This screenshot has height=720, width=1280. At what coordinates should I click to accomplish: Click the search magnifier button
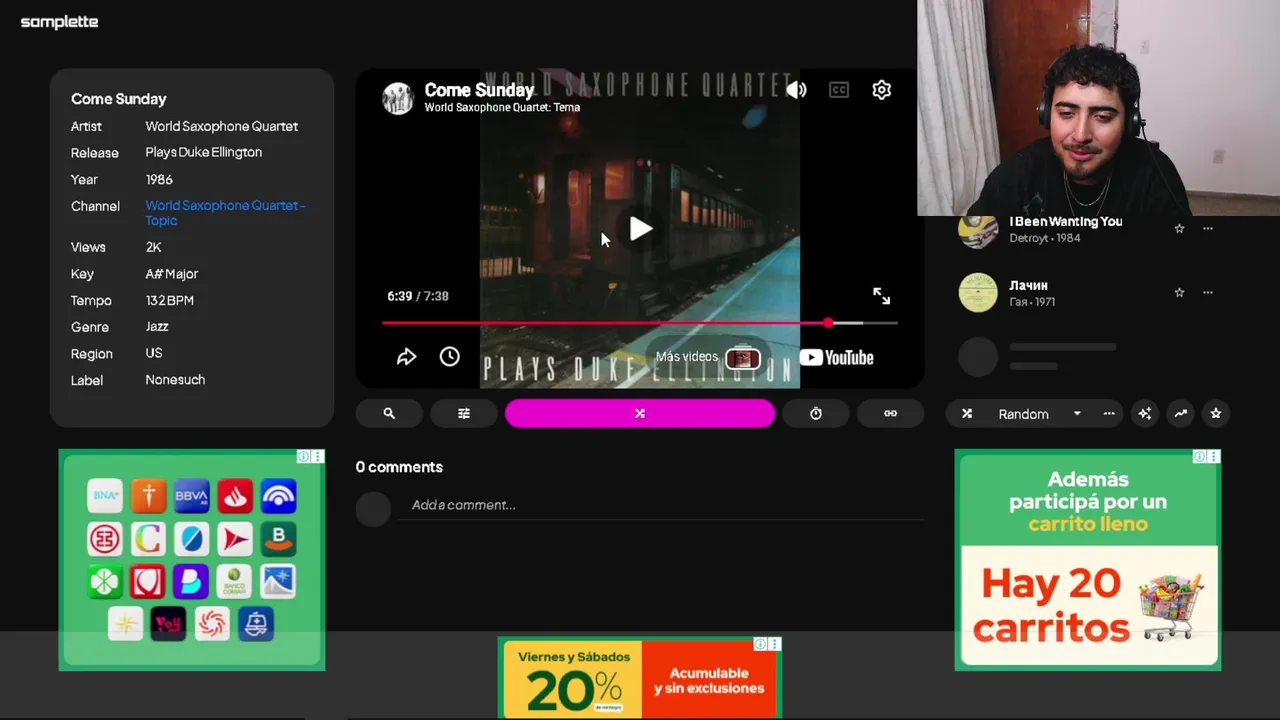389,413
